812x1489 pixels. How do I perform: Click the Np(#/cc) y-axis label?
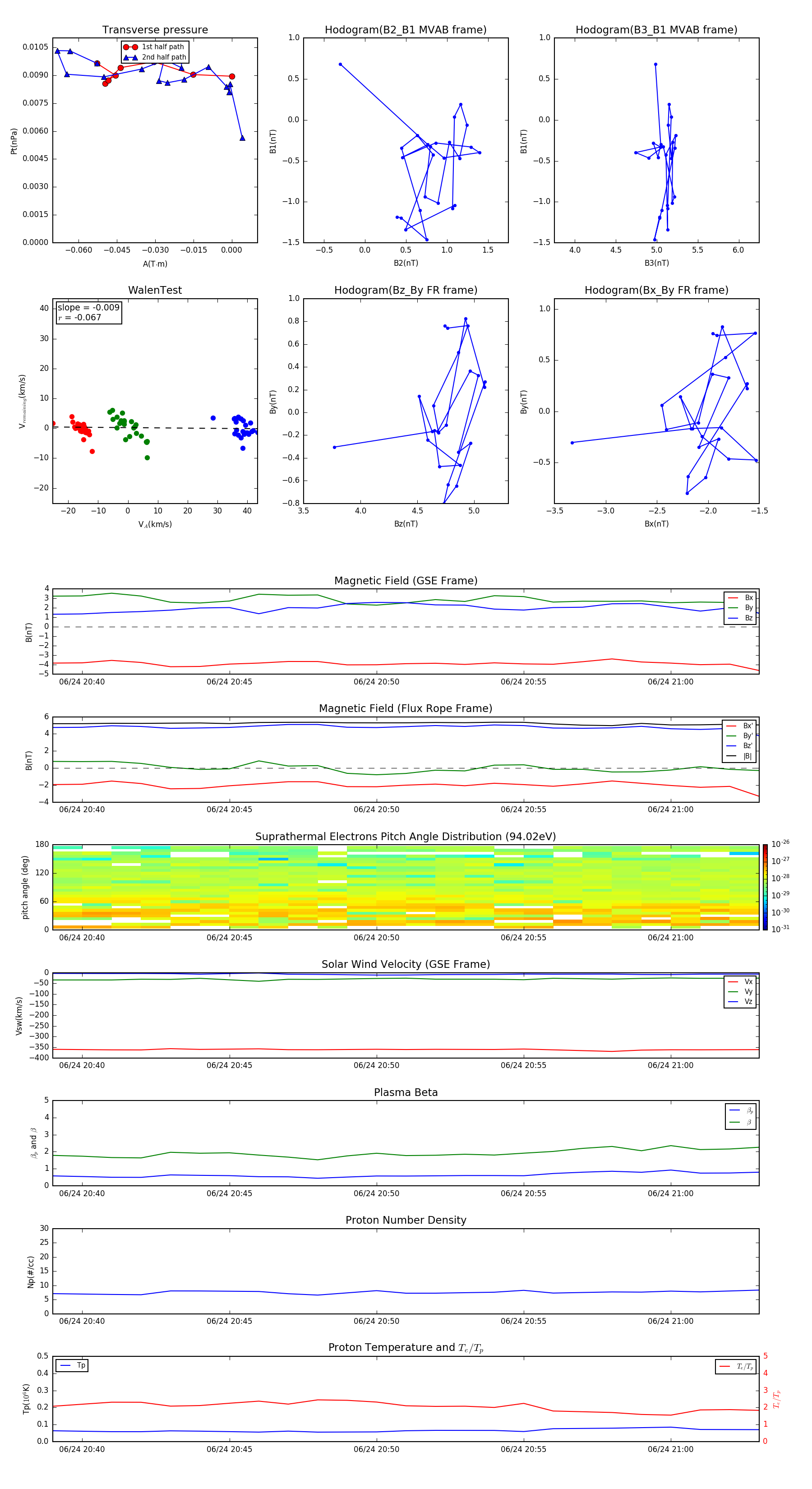click(31, 1271)
